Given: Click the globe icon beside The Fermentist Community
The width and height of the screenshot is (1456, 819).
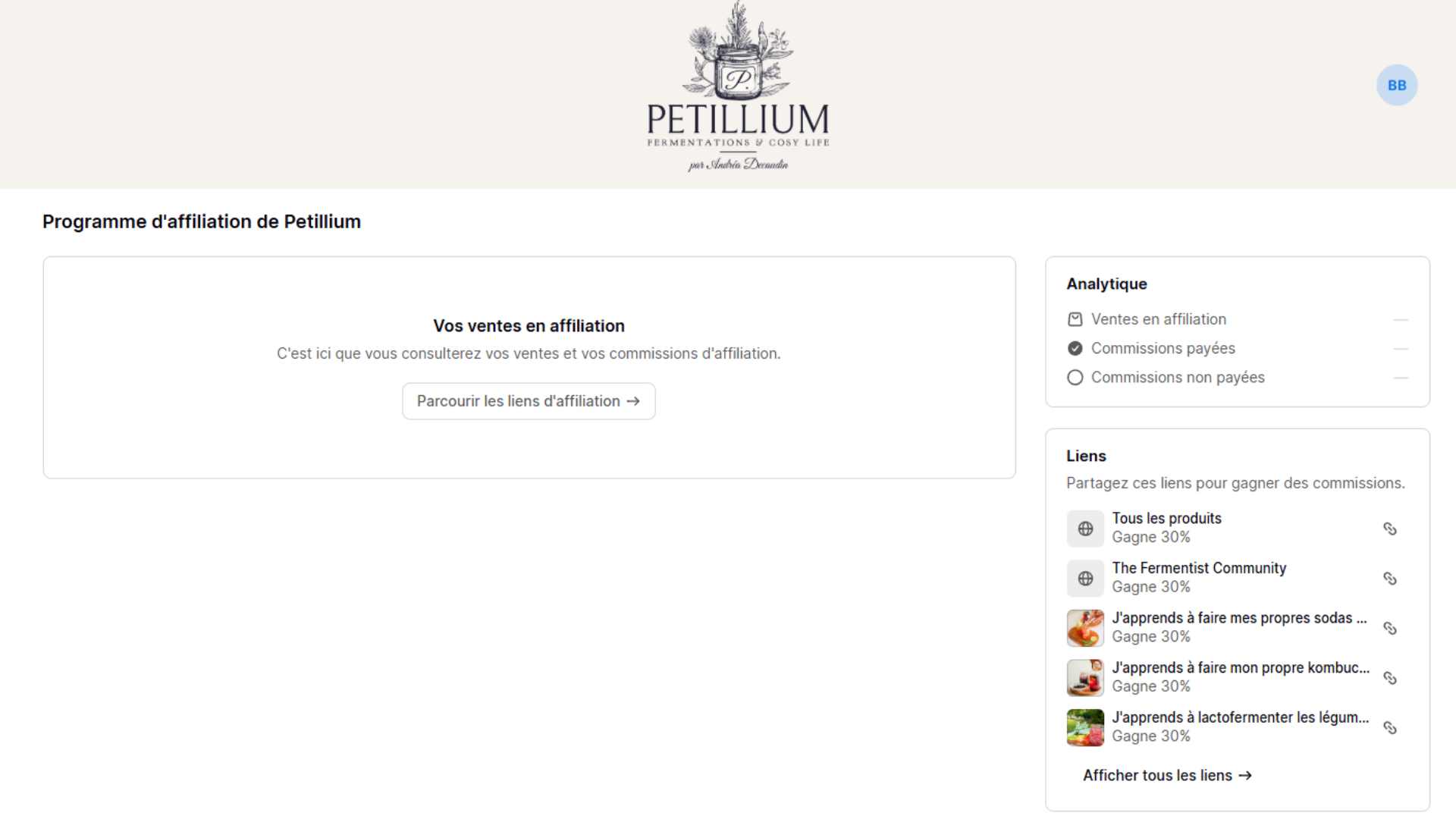Looking at the screenshot, I should coord(1085,579).
